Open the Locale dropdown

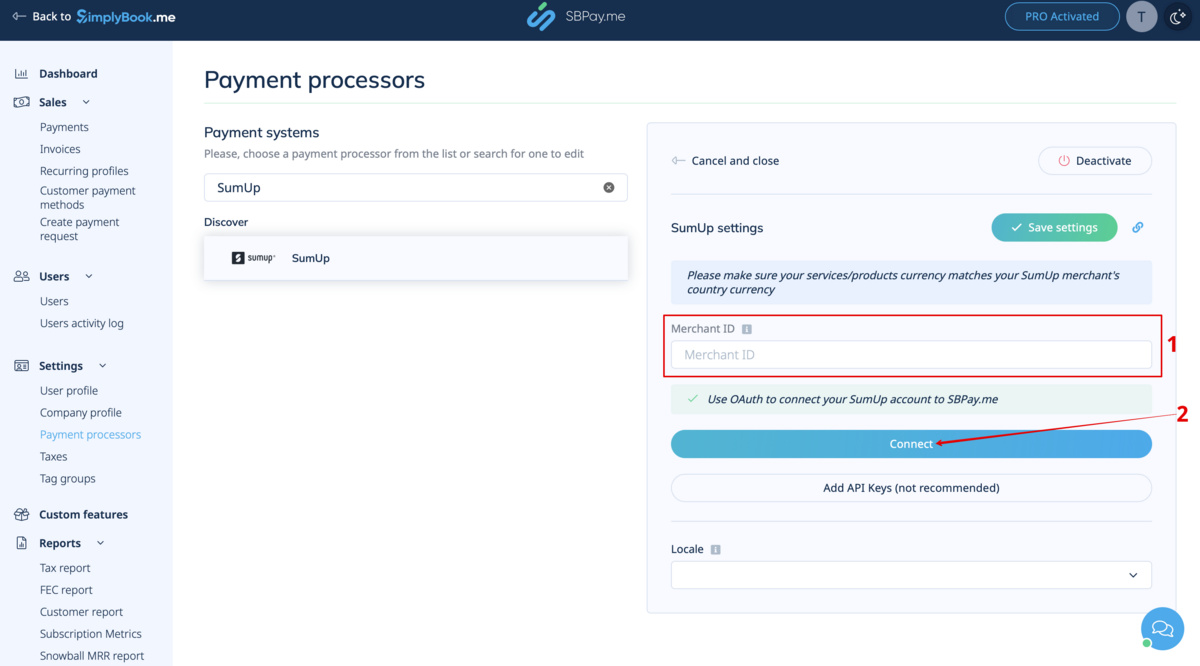coord(910,575)
